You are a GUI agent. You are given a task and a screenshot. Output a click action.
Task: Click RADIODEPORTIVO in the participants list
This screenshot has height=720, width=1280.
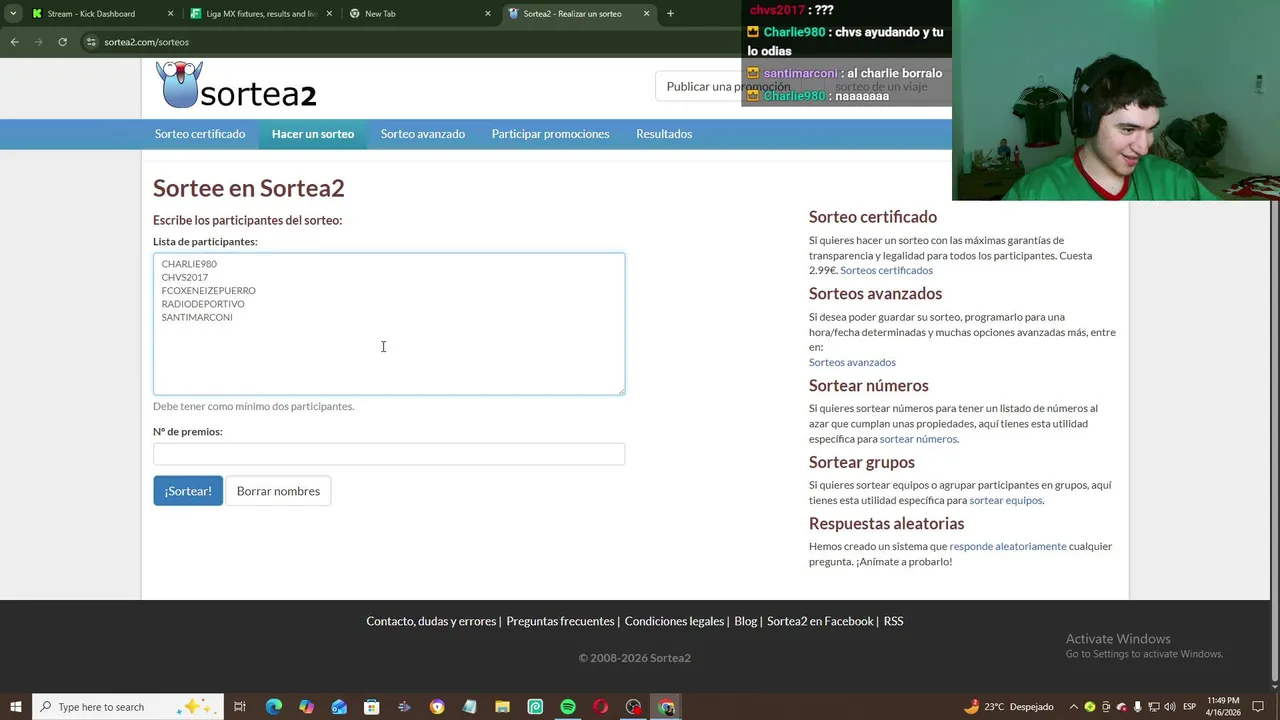pyautogui.click(x=203, y=304)
